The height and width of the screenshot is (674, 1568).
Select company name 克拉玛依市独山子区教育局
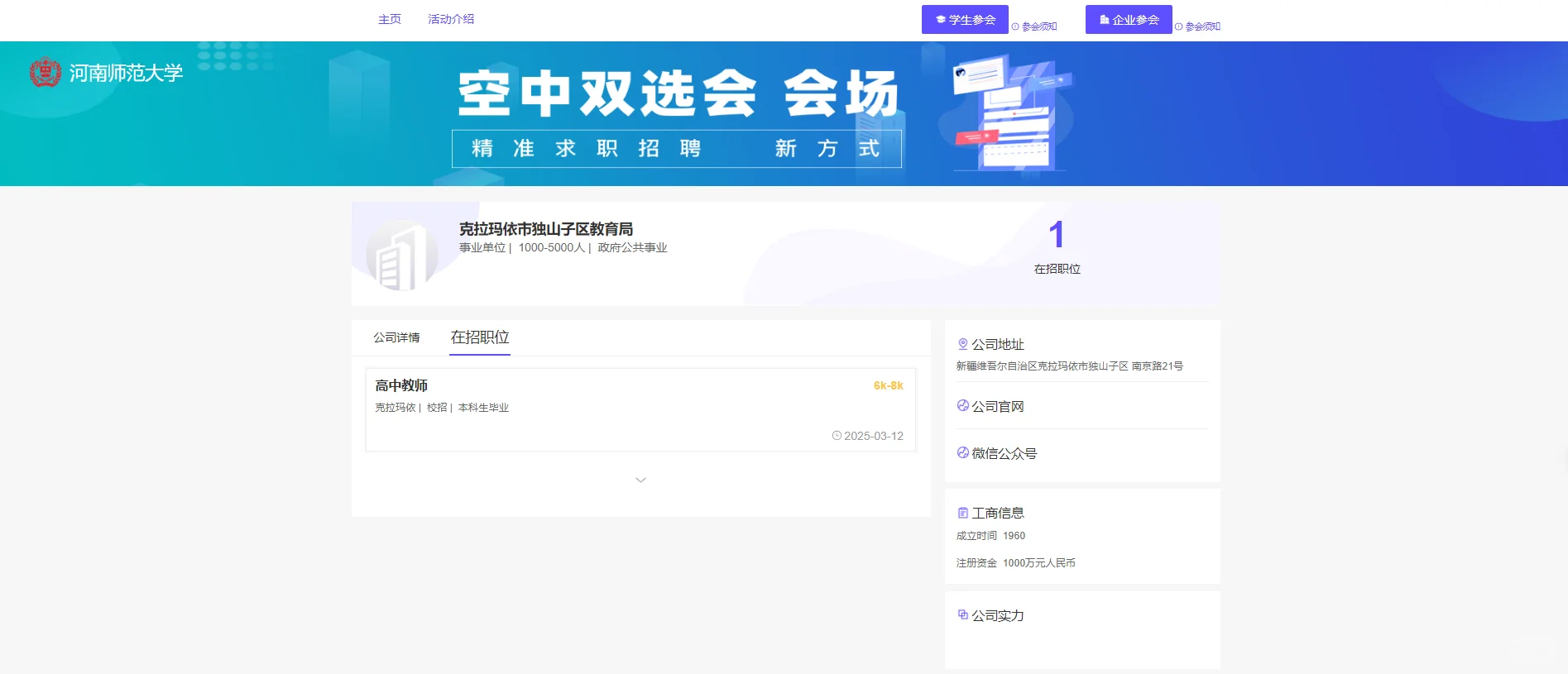pyautogui.click(x=546, y=229)
